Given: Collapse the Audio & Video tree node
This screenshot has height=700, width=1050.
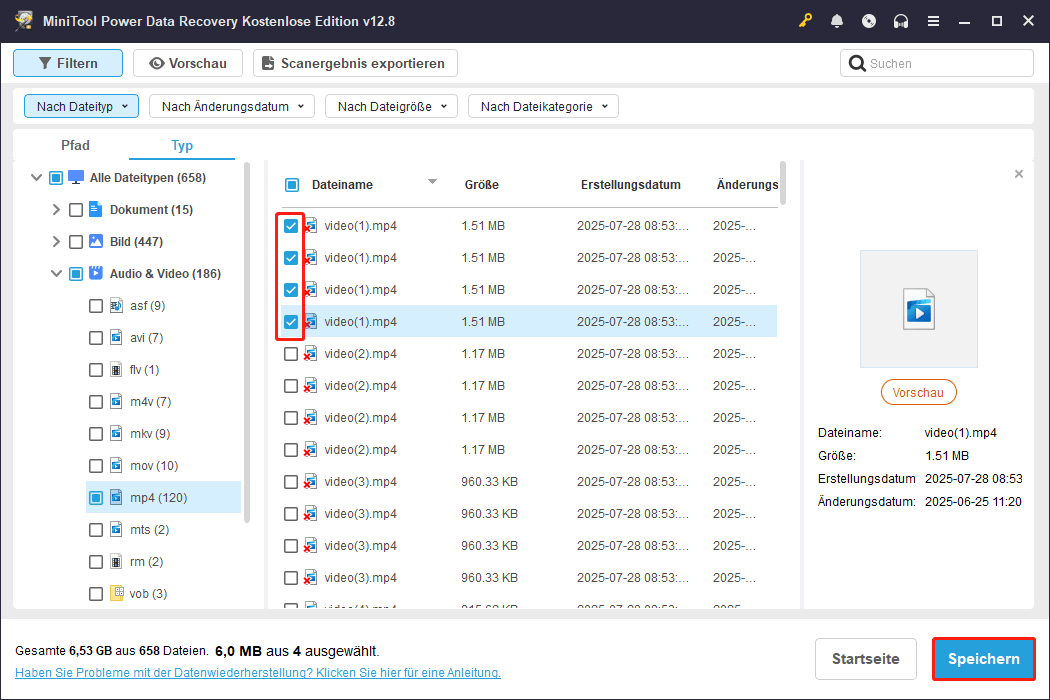Looking at the screenshot, I should coord(56,274).
